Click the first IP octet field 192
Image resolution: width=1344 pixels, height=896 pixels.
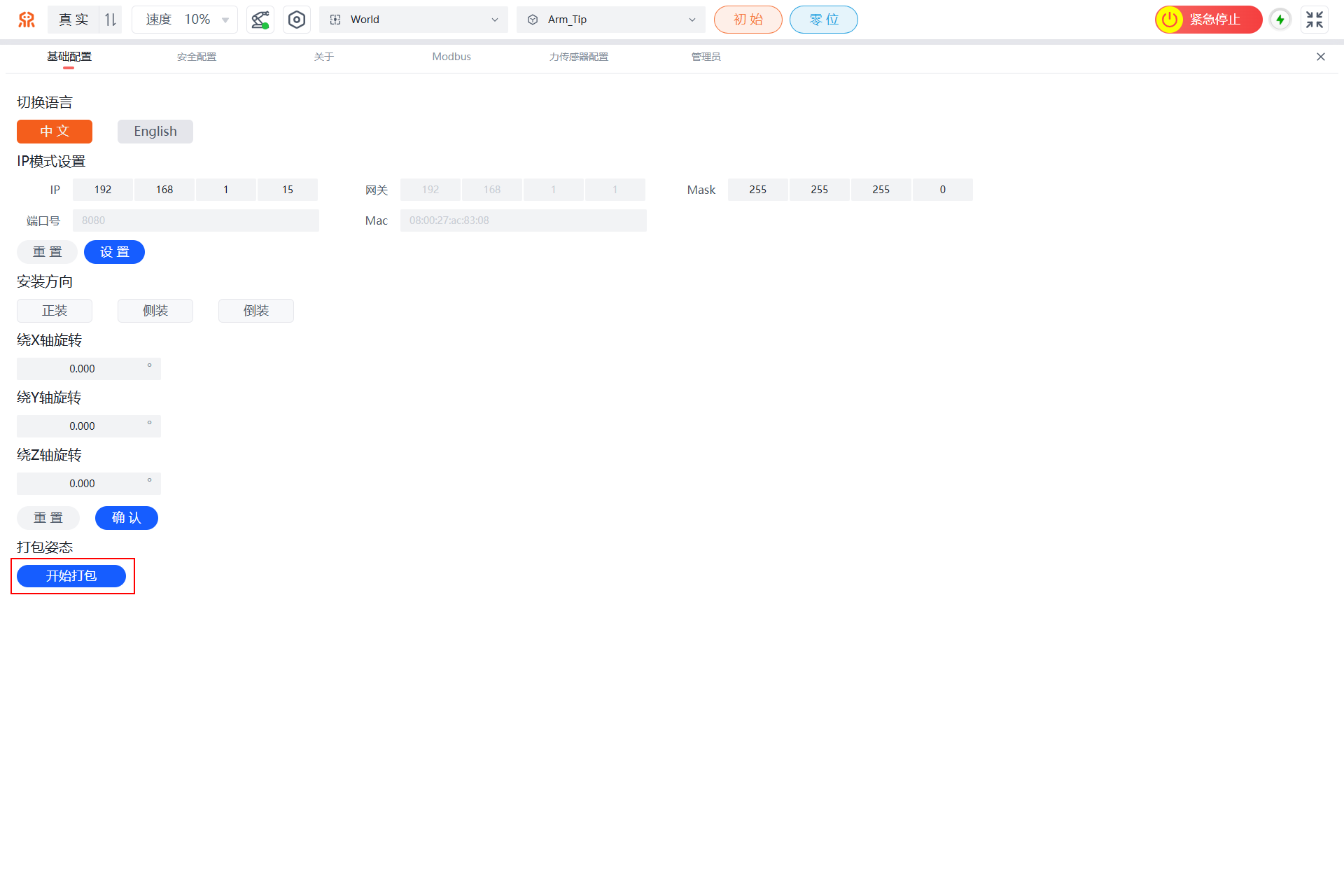coord(103,190)
